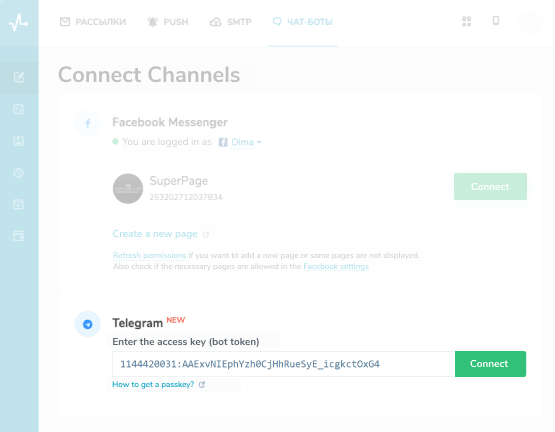Screen dimensions: 555x432
Task: Expand the Dima account dropdown
Action: tap(246, 142)
